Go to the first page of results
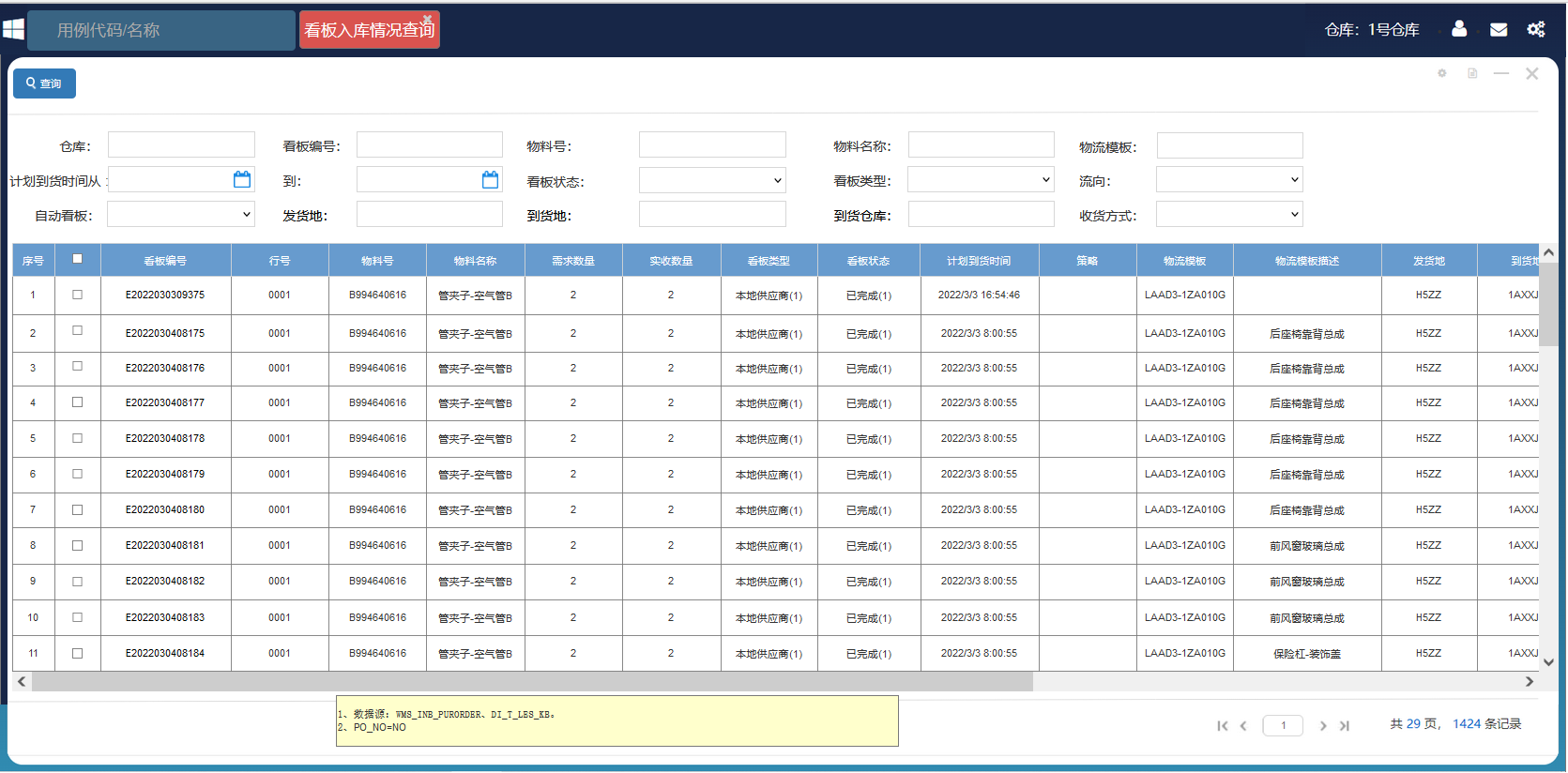This screenshot has width=1568, height=773. [1223, 725]
